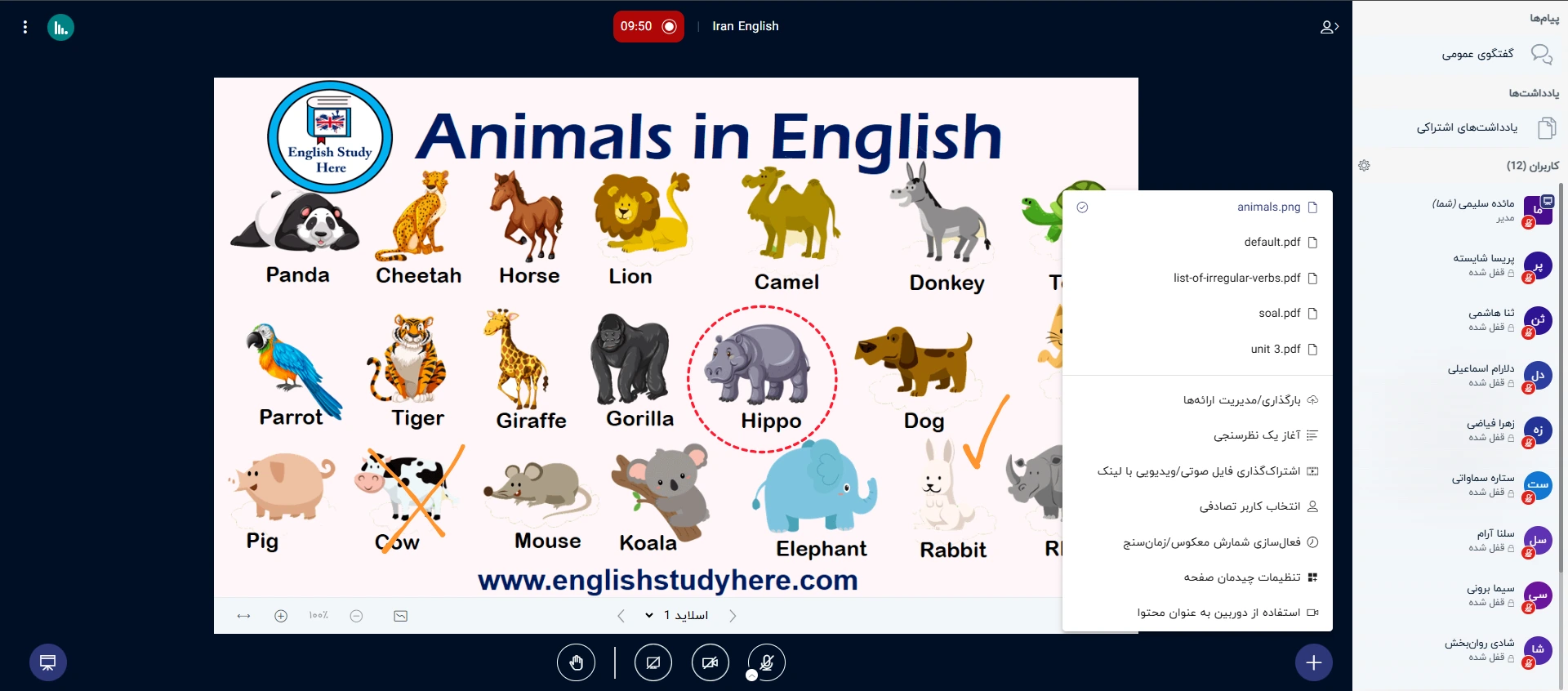Open user list settings gear
This screenshot has height=691, width=1568.
pos(1364,166)
